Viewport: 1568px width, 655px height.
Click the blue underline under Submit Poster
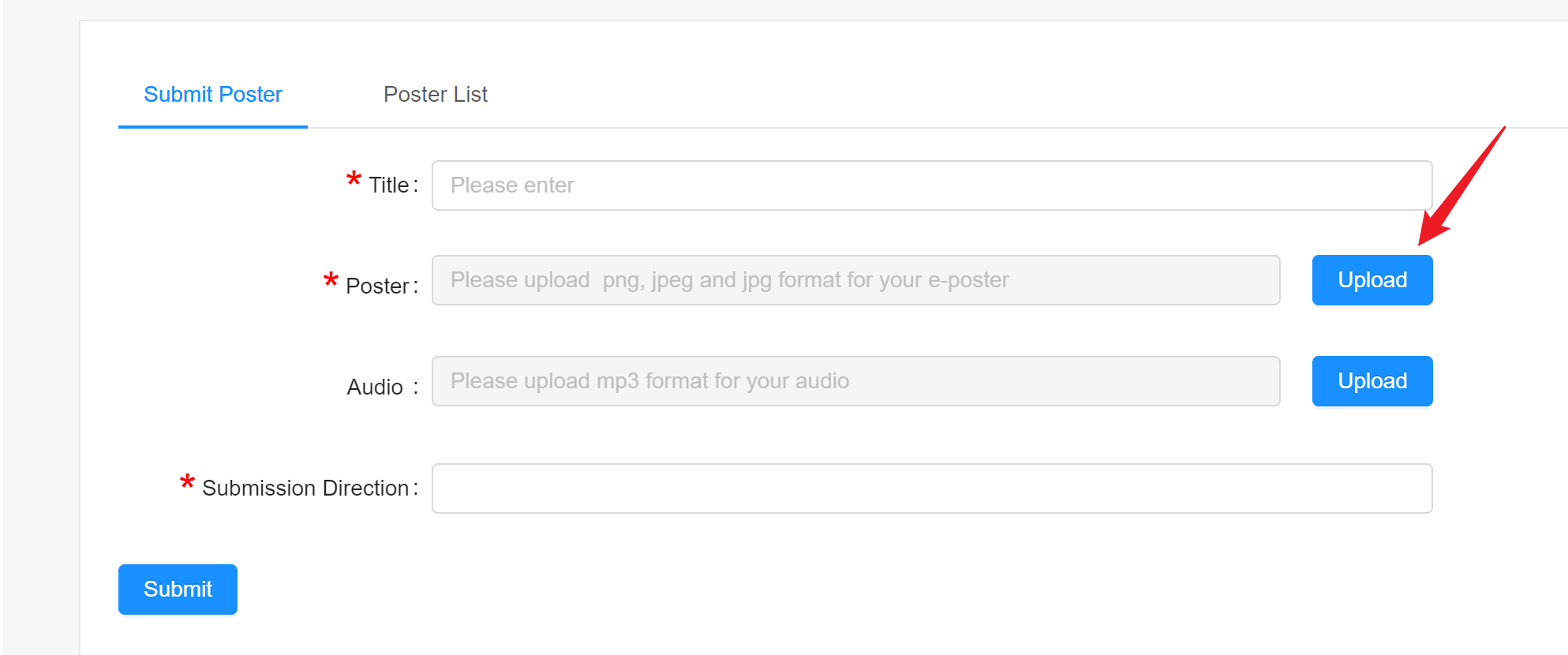(212, 126)
